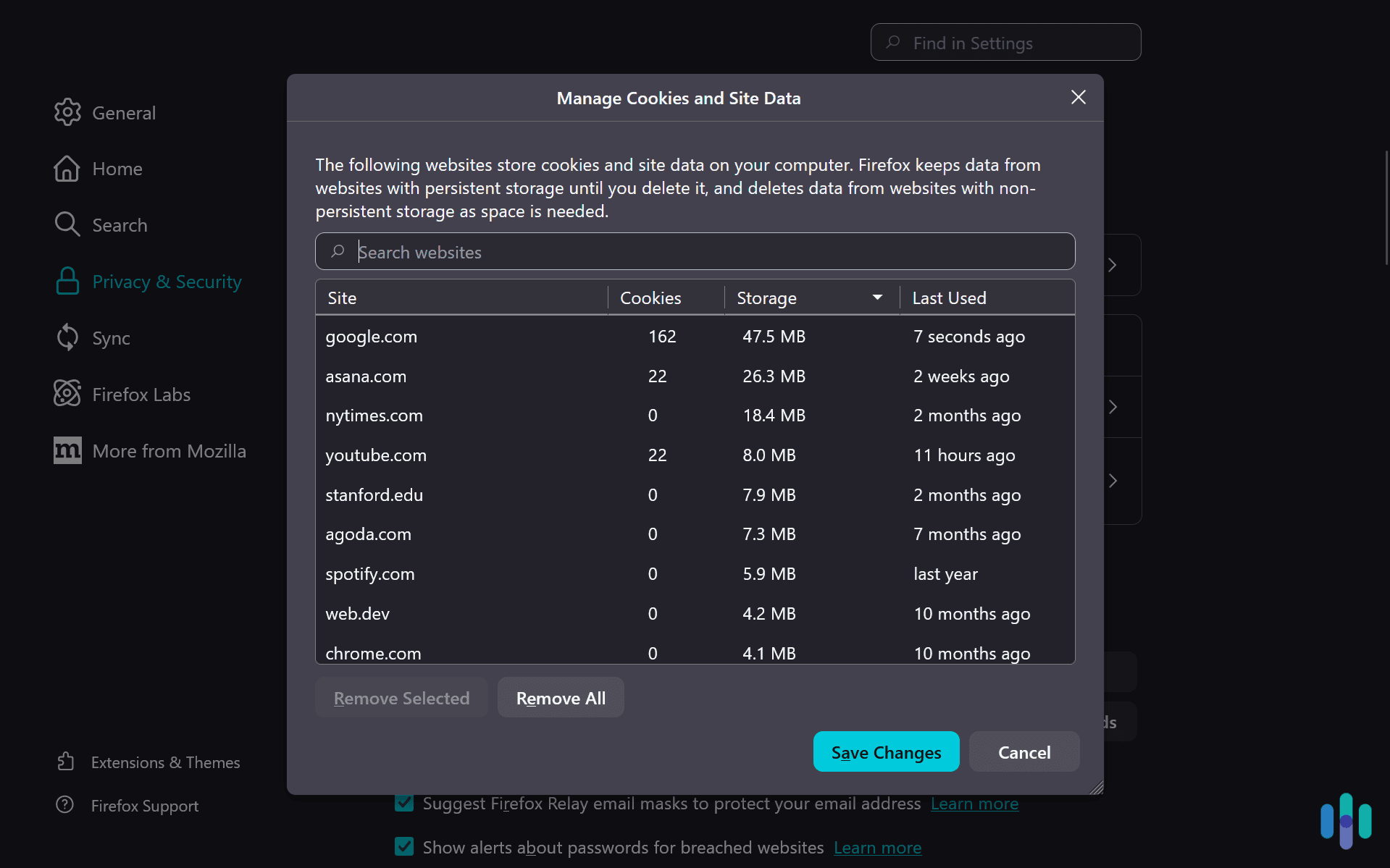This screenshot has width=1390, height=868.
Task: Click Save Changes button
Action: click(x=886, y=751)
